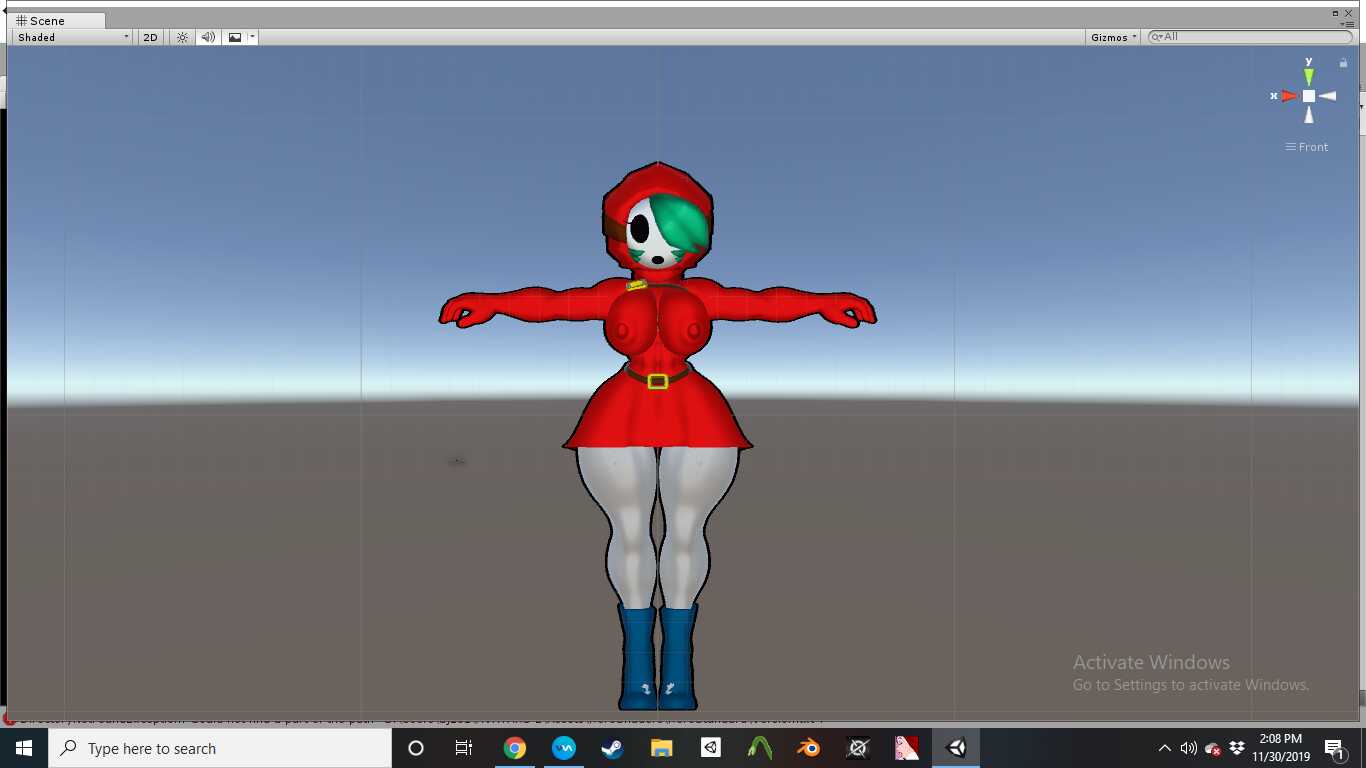1366x768 pixels.
Task: Click the green Y axis gizmo cone
Action: 1308,76
